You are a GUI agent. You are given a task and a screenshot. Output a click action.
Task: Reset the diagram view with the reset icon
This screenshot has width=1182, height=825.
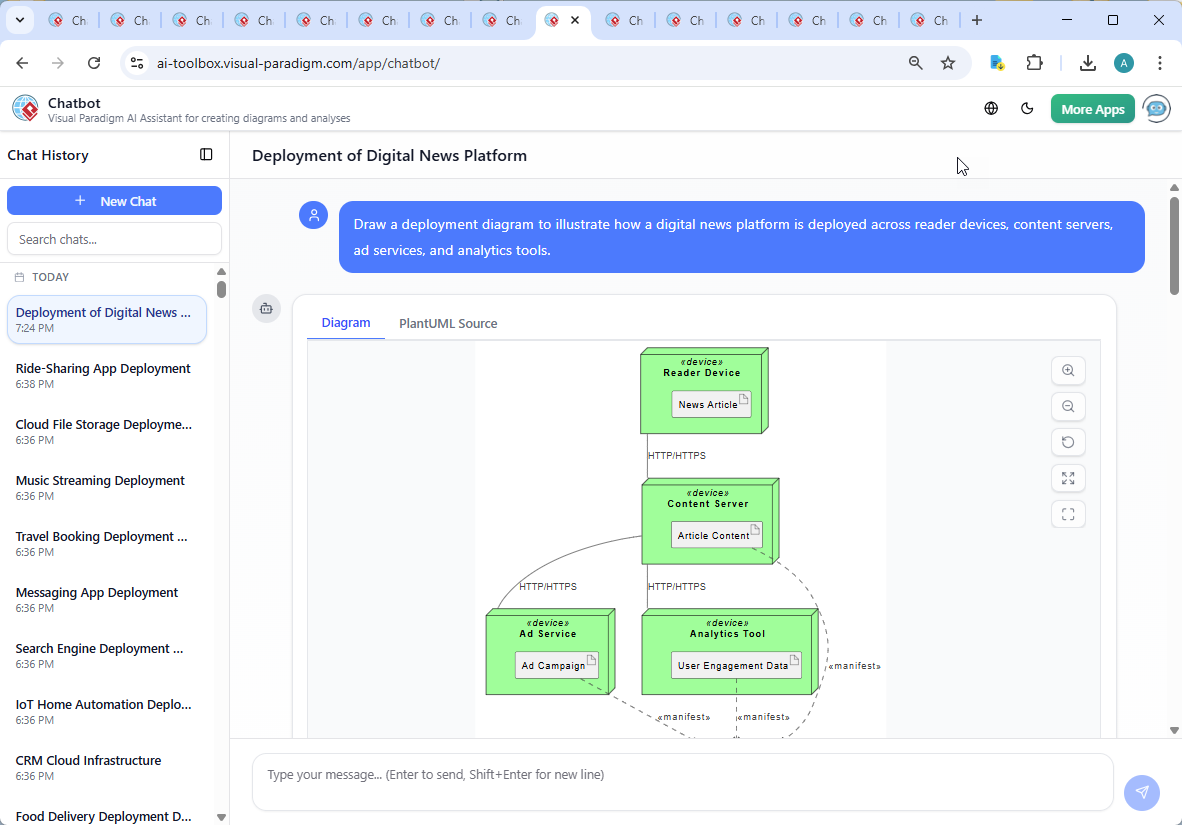(1068, 442)
